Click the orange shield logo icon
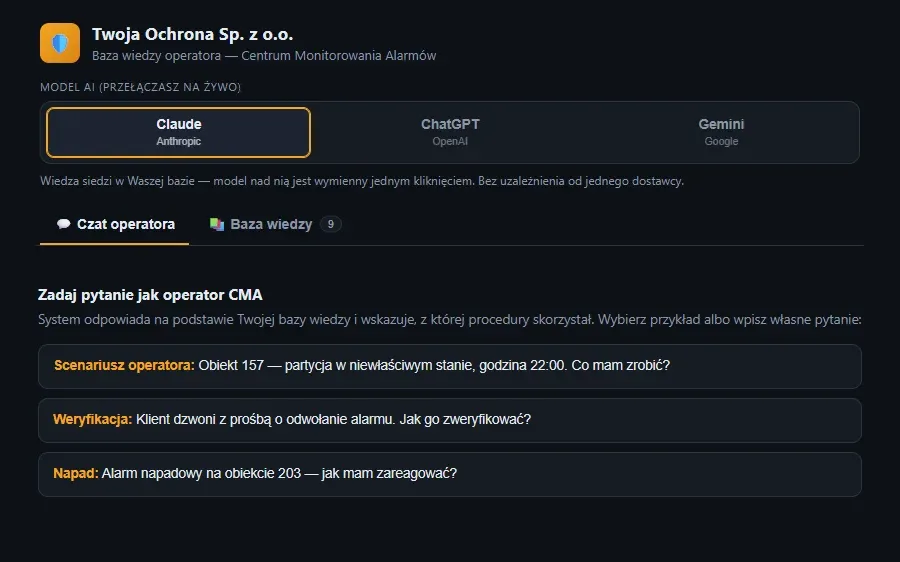Screen dimensions: 900x562 click(60, 43)
